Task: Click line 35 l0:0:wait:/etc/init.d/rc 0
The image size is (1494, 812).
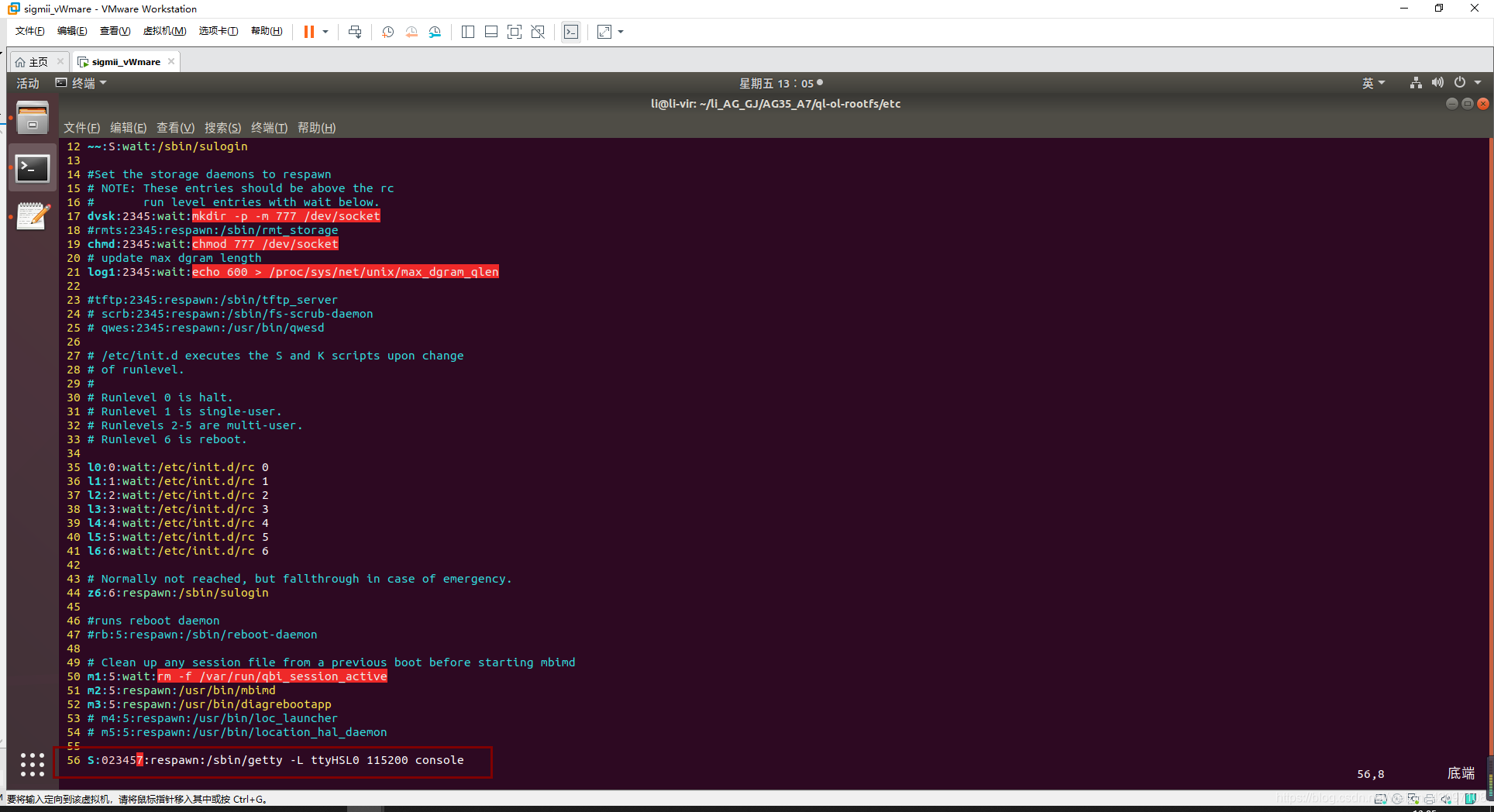Action: coord(177,467)
